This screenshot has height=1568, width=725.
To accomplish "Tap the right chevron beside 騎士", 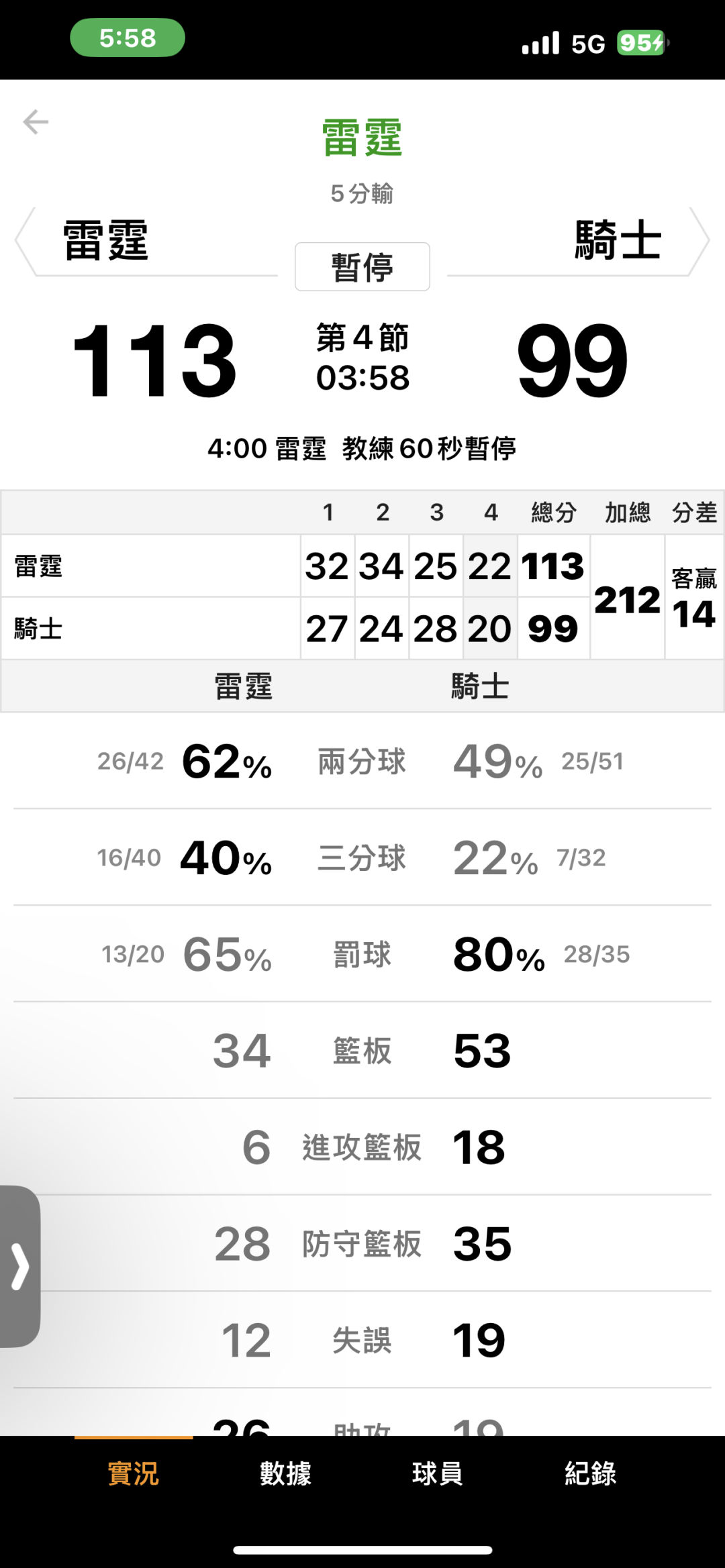I will 699,242.
